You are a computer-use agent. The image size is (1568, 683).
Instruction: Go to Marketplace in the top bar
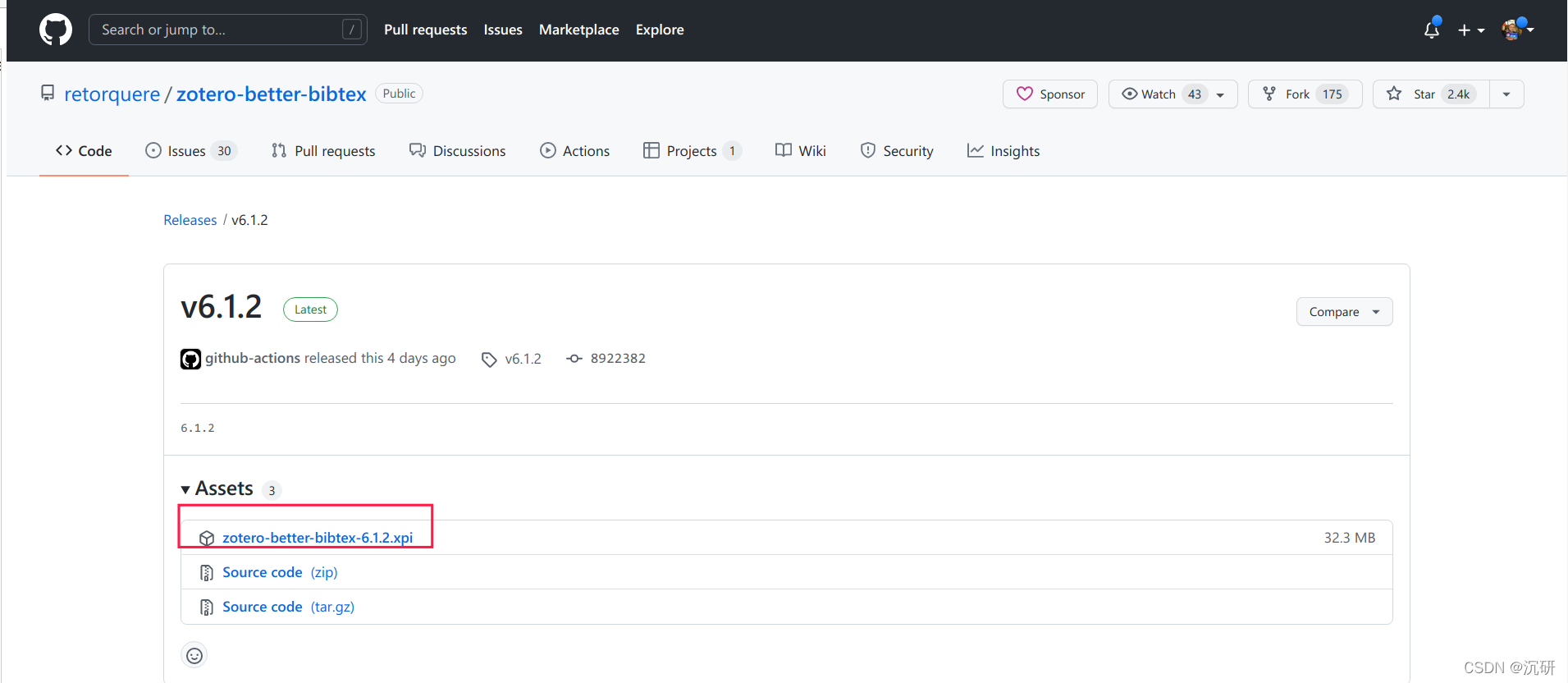click(x=578, y=30)
